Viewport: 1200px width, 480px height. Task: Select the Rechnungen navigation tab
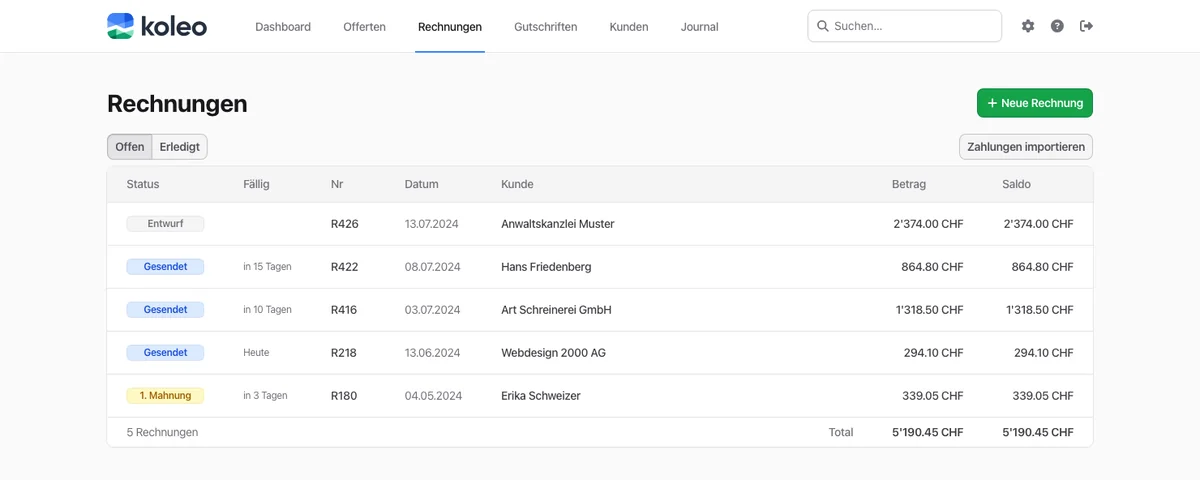tap(450, 27)
